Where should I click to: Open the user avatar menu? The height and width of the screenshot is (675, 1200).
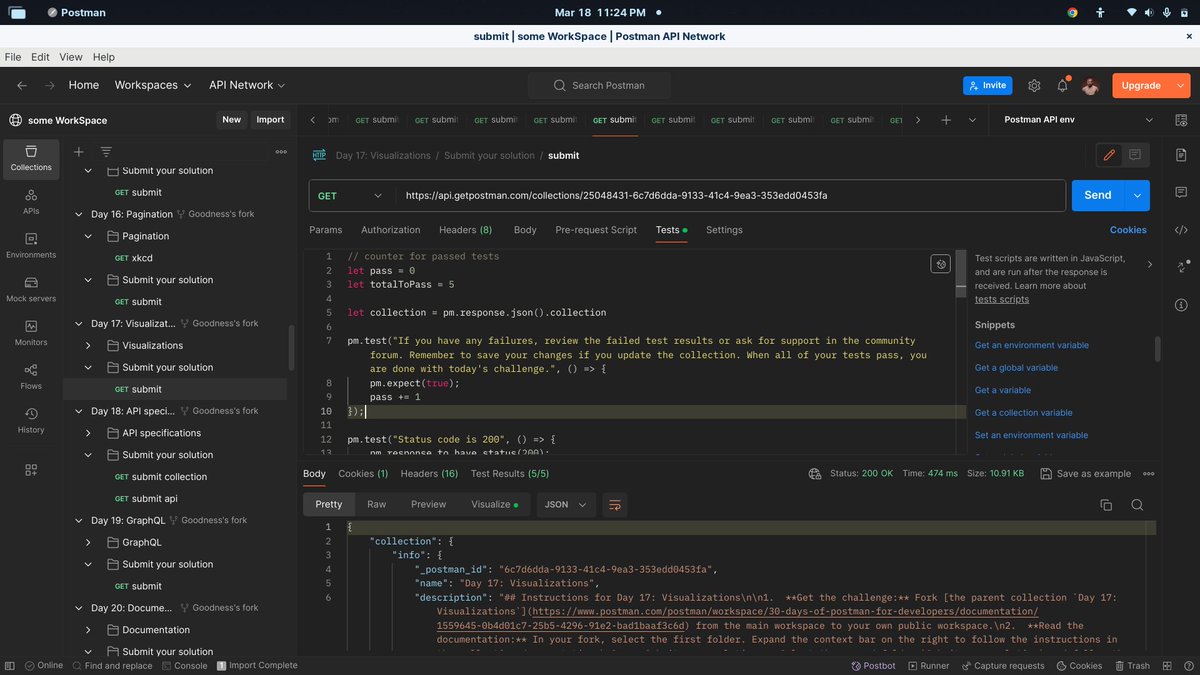(1090, 86)
